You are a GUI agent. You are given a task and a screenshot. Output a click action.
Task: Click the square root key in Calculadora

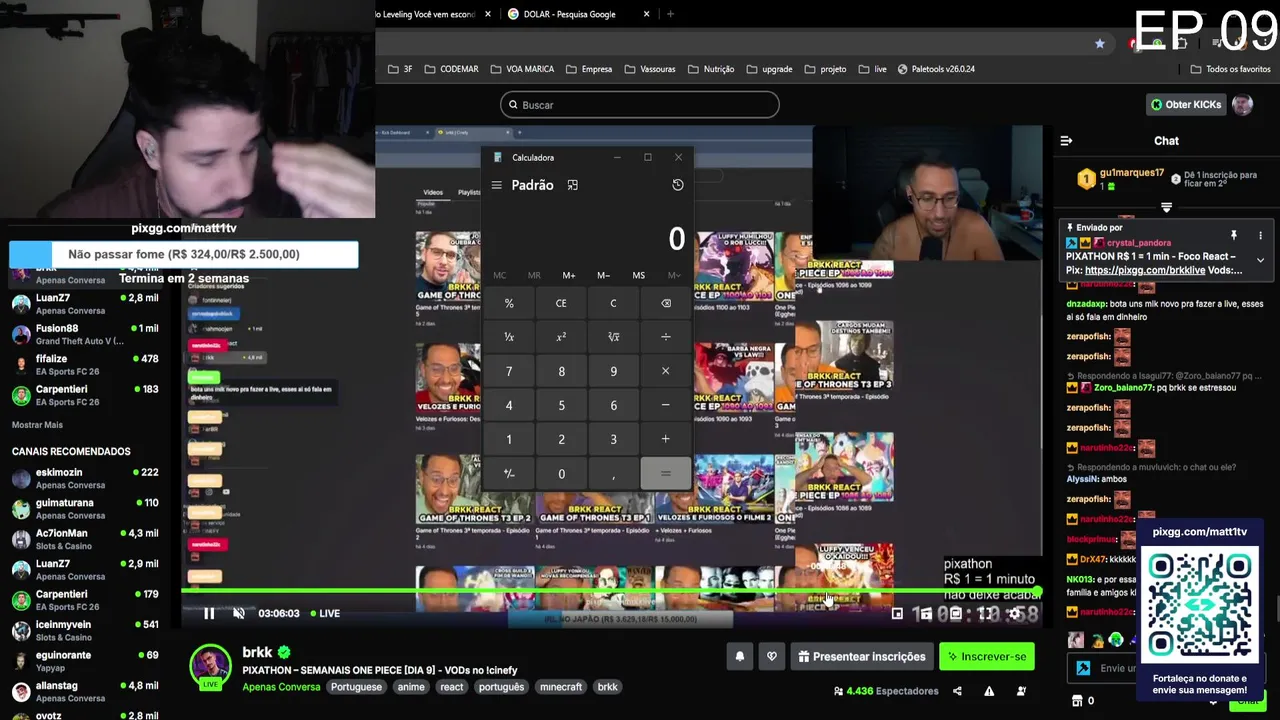point(613,337)
